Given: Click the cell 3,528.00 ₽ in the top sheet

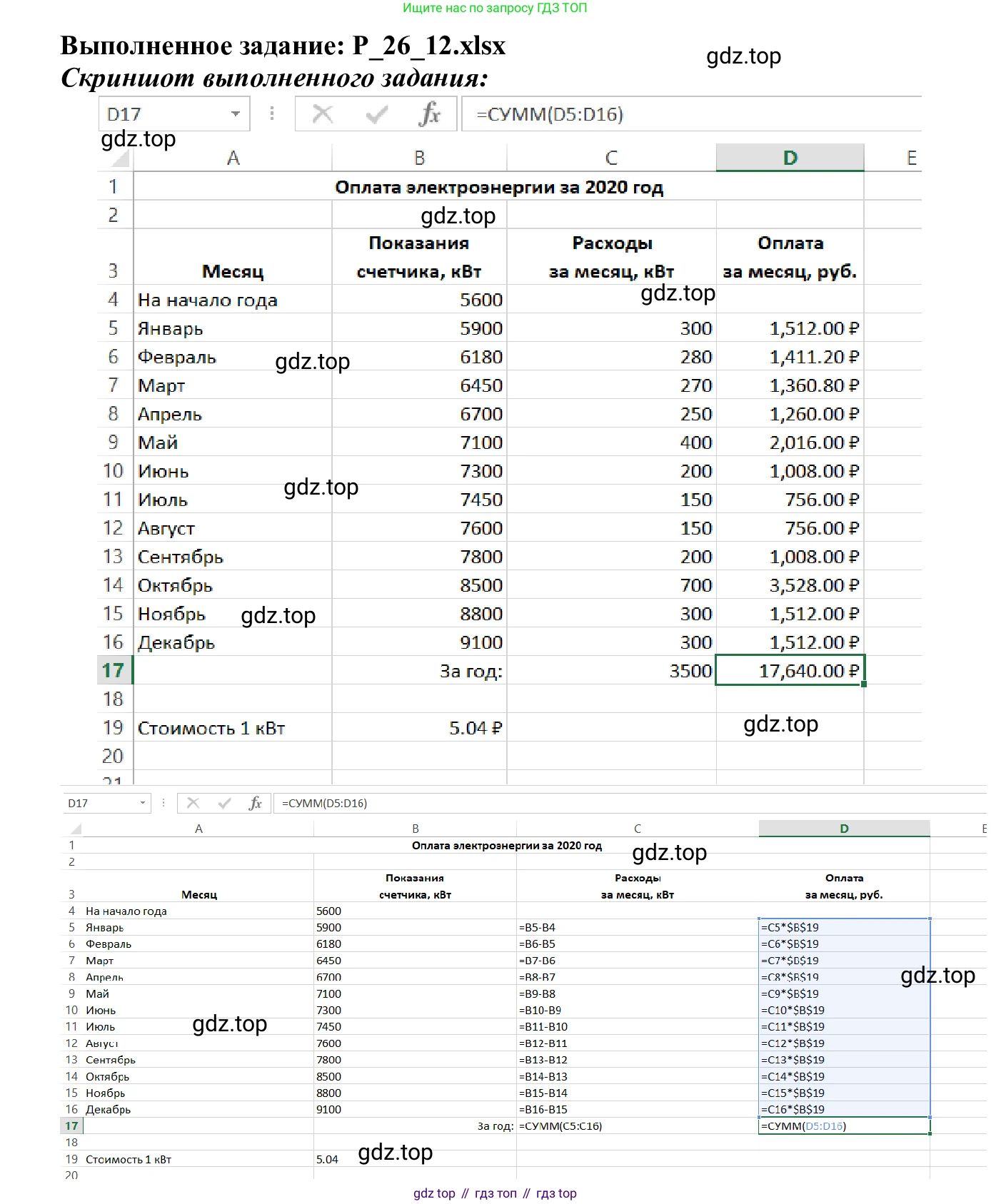Looking at the screenshot, I should pos(790,585).
